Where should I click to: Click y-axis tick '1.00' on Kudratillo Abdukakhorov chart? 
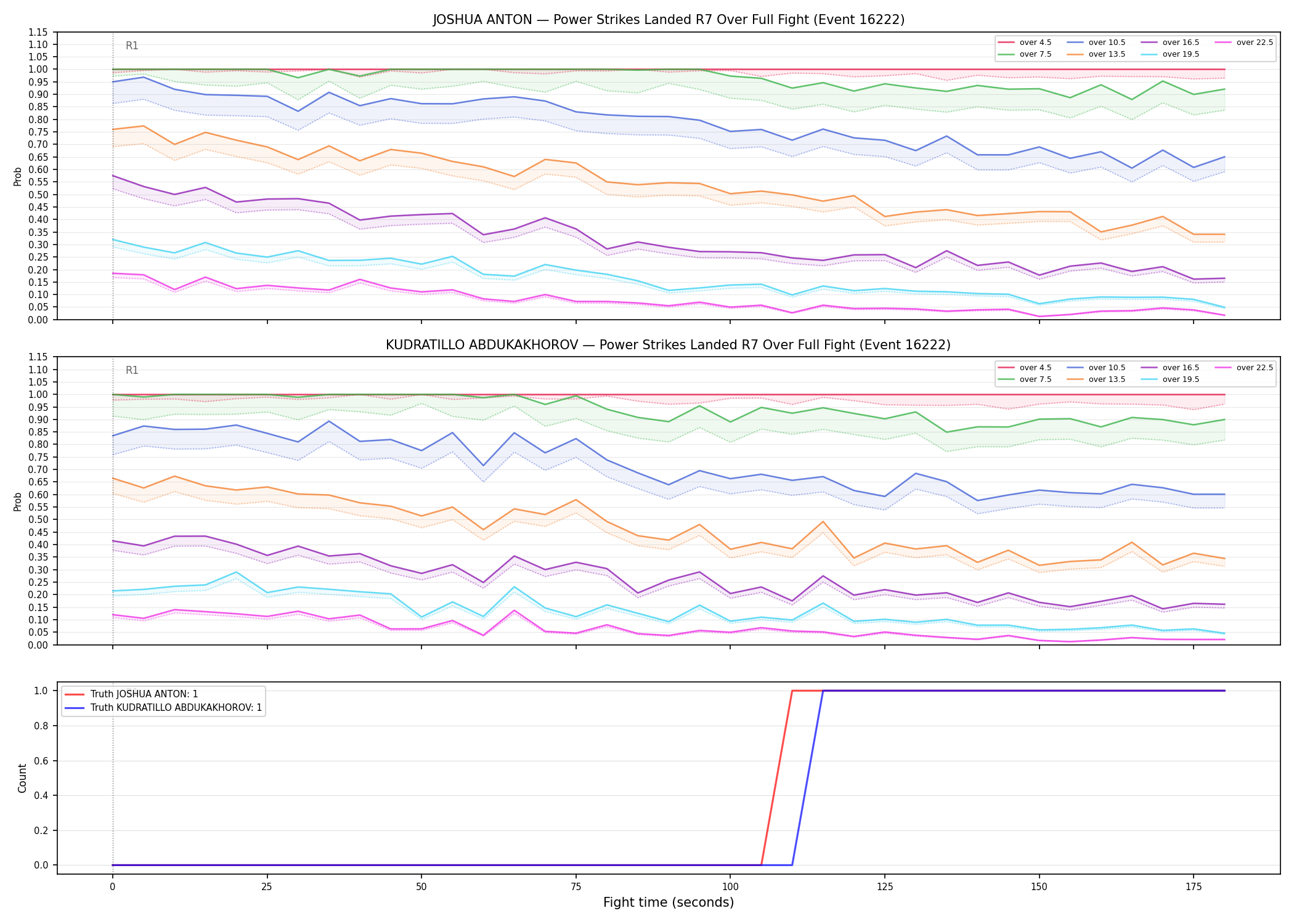(38, 394)
